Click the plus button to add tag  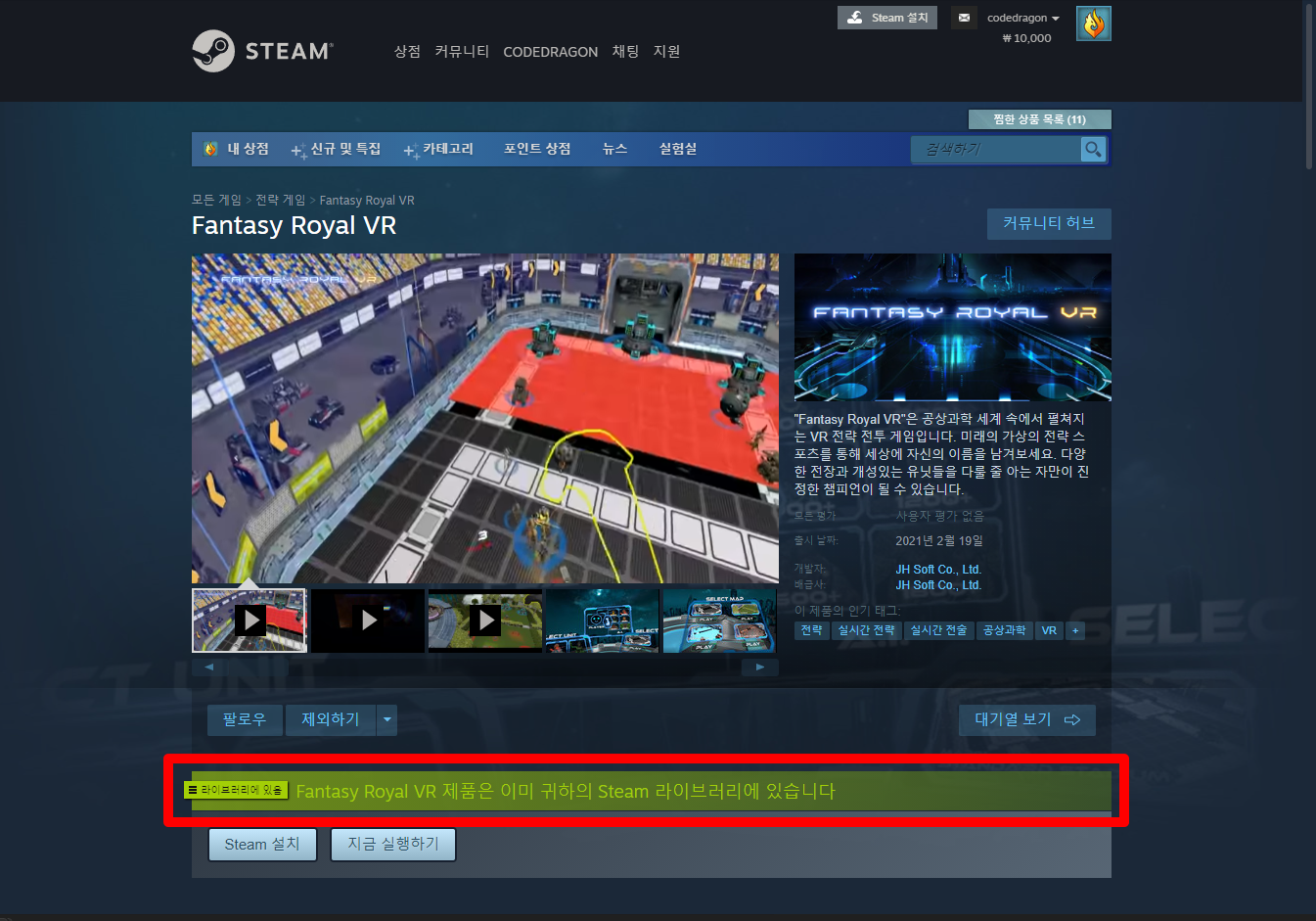pos(1075,630)
